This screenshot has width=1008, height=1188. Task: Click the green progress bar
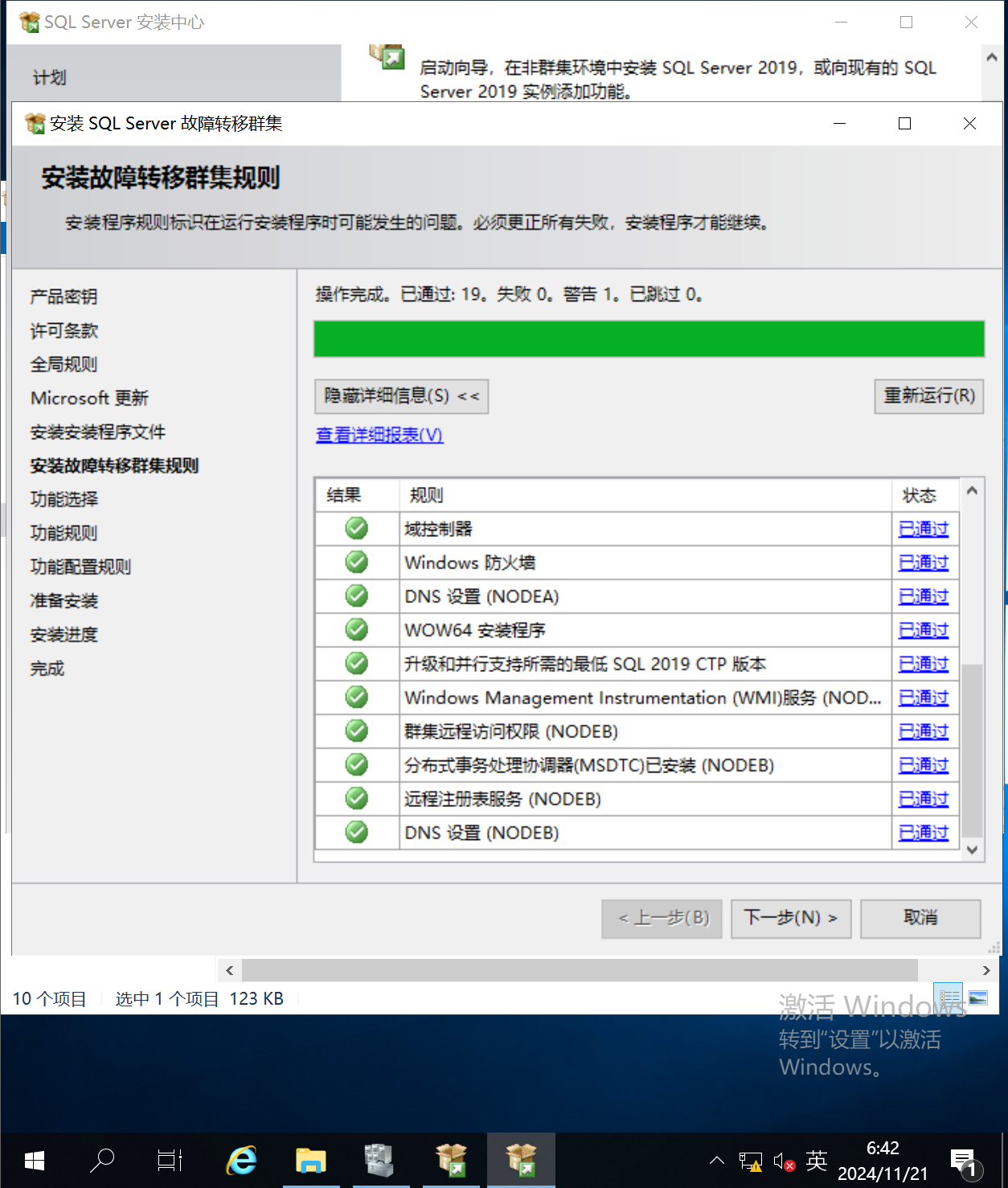[x=649, y=338]
